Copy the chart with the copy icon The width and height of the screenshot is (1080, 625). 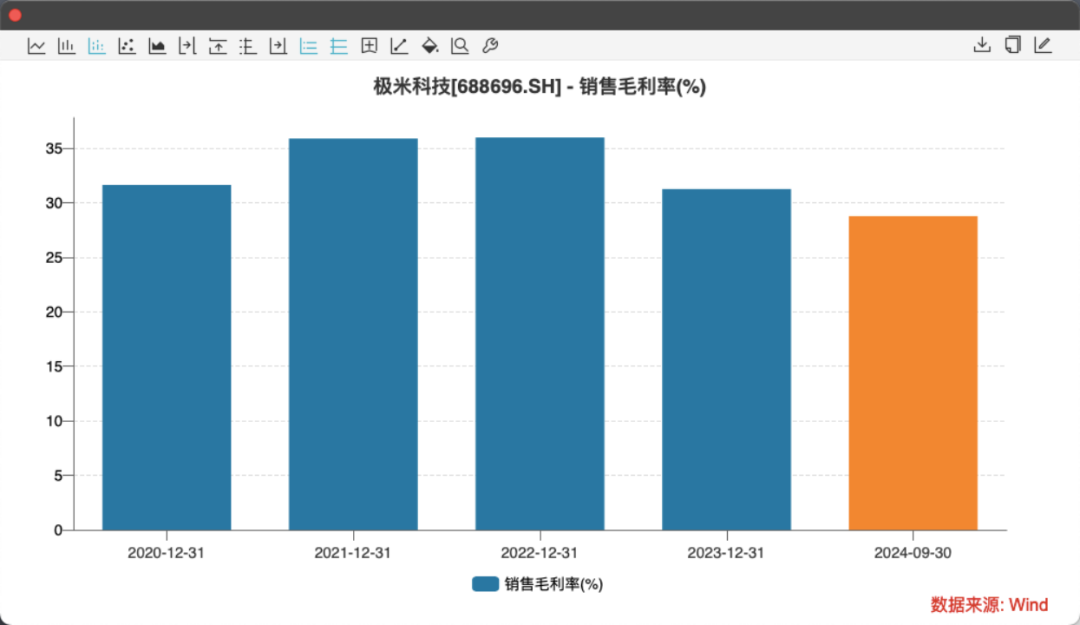1012,45
